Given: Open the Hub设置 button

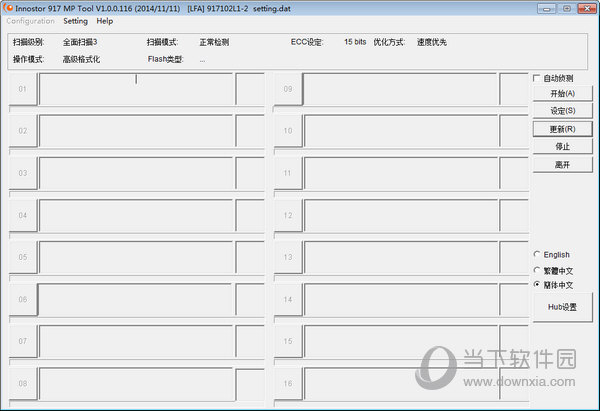Looking at the screenshot, I should [562, 307].
